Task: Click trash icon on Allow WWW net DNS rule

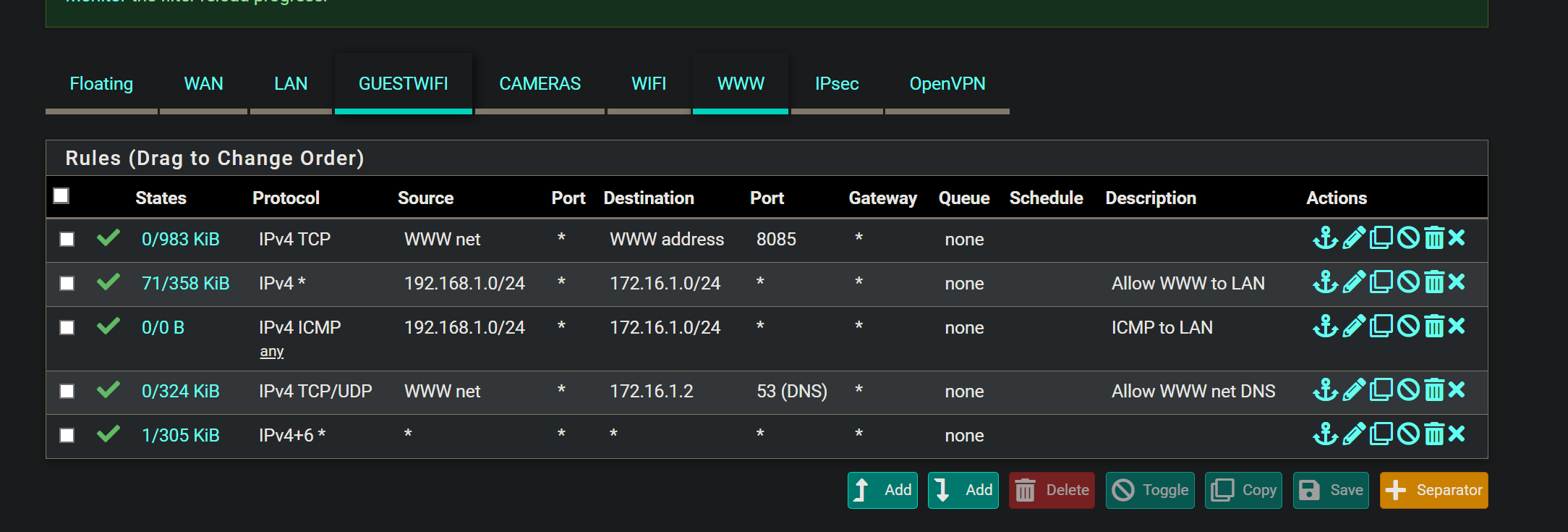Action: tap(1433, 390)
